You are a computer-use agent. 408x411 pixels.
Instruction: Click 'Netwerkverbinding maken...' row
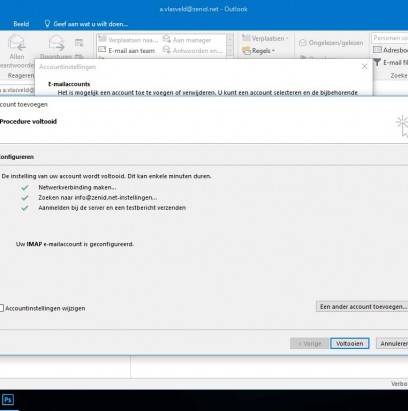point(77,187)
